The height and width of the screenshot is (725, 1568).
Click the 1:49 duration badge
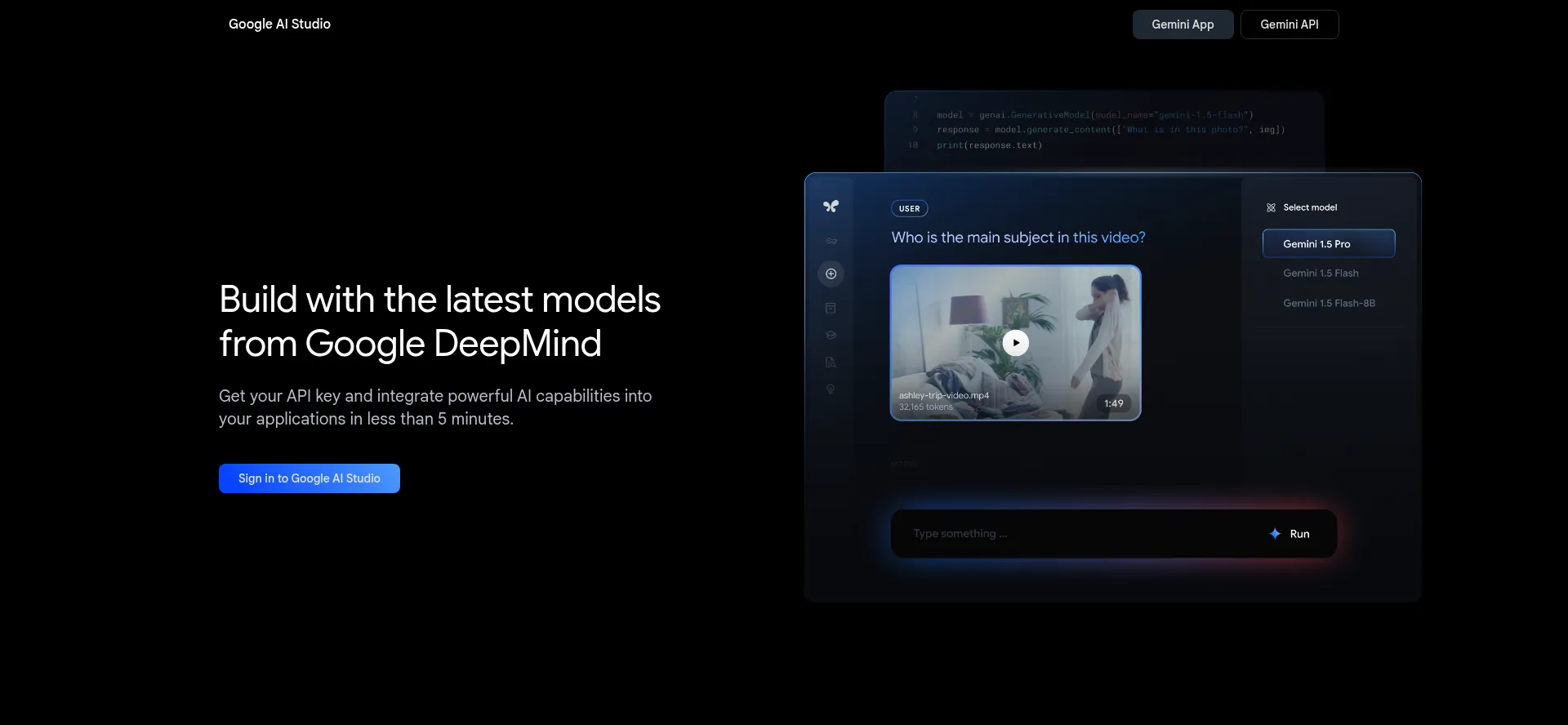[x=1114, y=403]
